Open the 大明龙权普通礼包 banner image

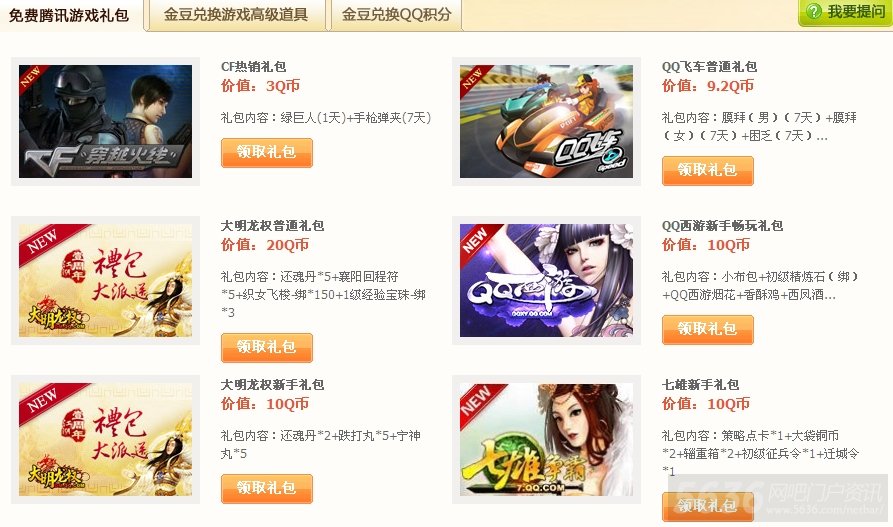point(105,280)
